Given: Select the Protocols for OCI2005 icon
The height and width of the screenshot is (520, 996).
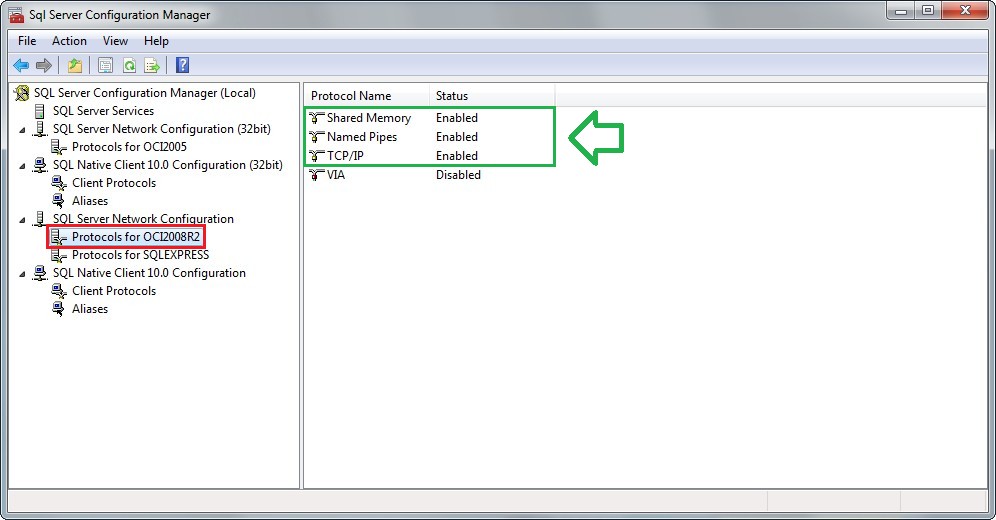Looking at the screenshot, I should pyautogui.click(x=58, y=147).
